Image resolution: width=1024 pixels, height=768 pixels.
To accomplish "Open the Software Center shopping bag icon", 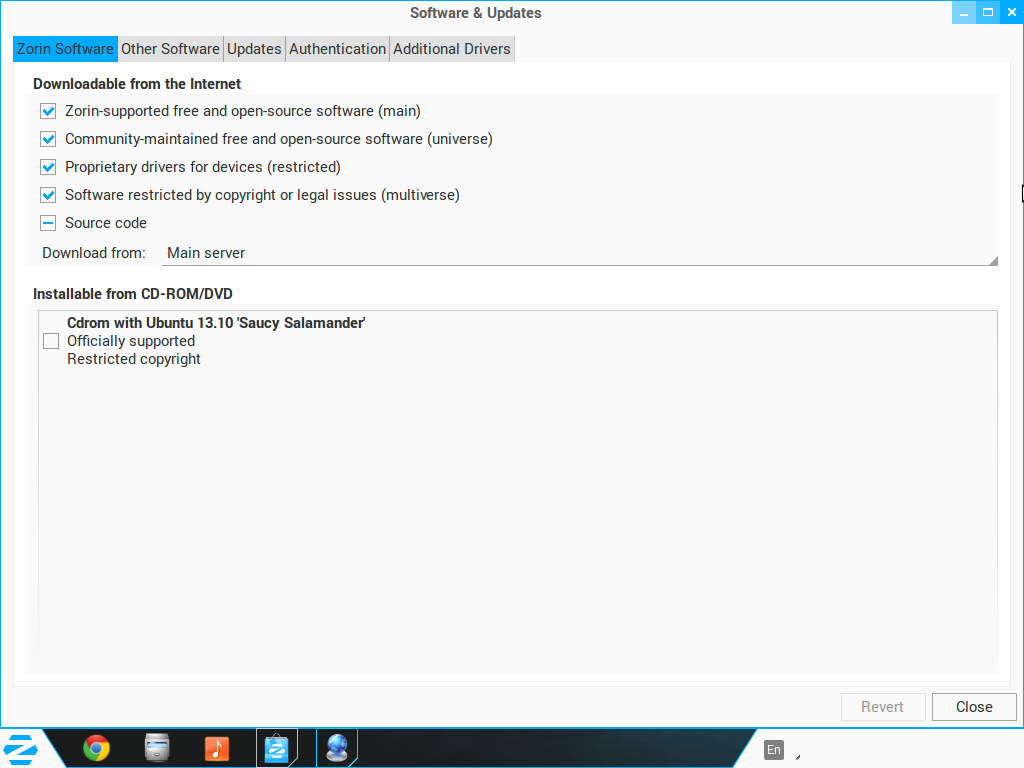I will pos(277,748).
